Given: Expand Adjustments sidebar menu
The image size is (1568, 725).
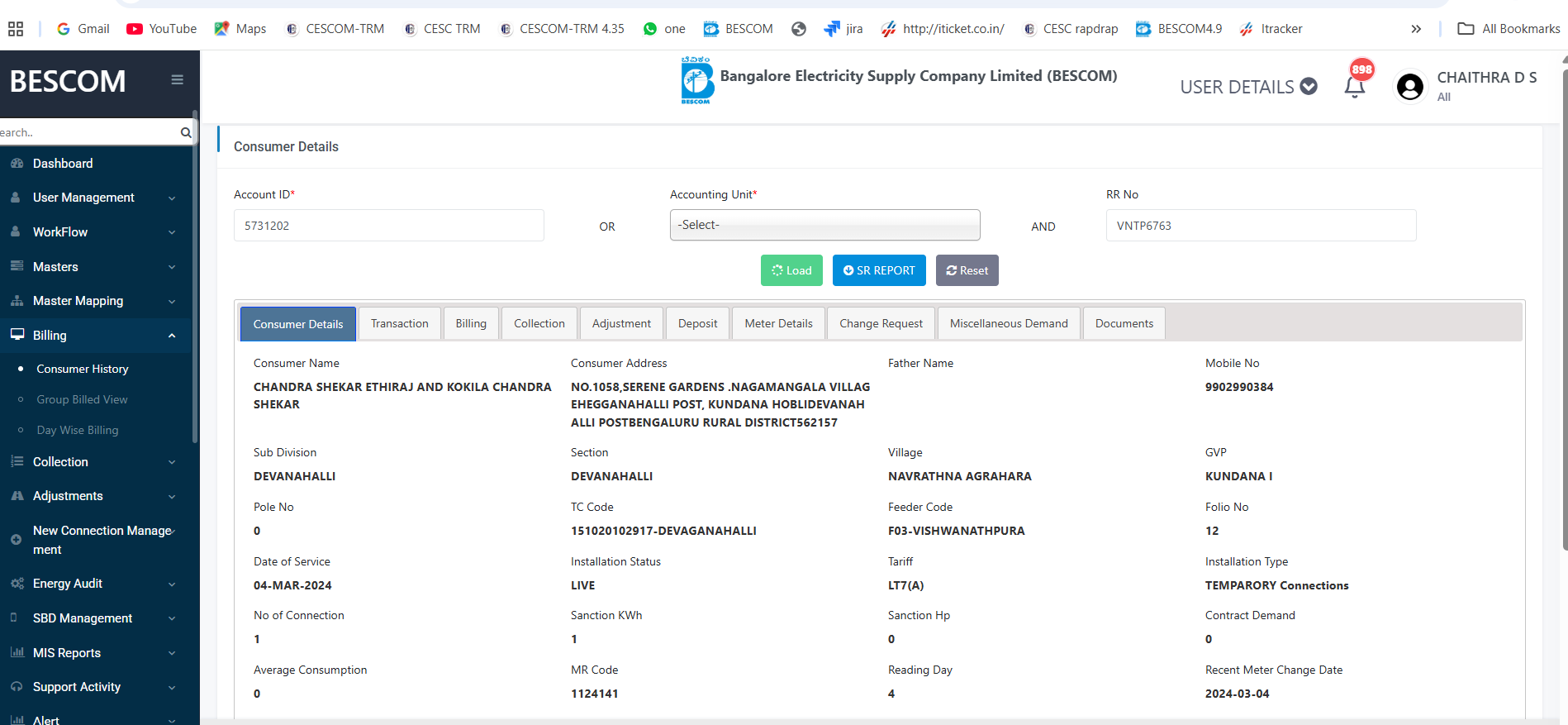Looking at the screenshot, I should pyautogui.click(x=96, y=496).
